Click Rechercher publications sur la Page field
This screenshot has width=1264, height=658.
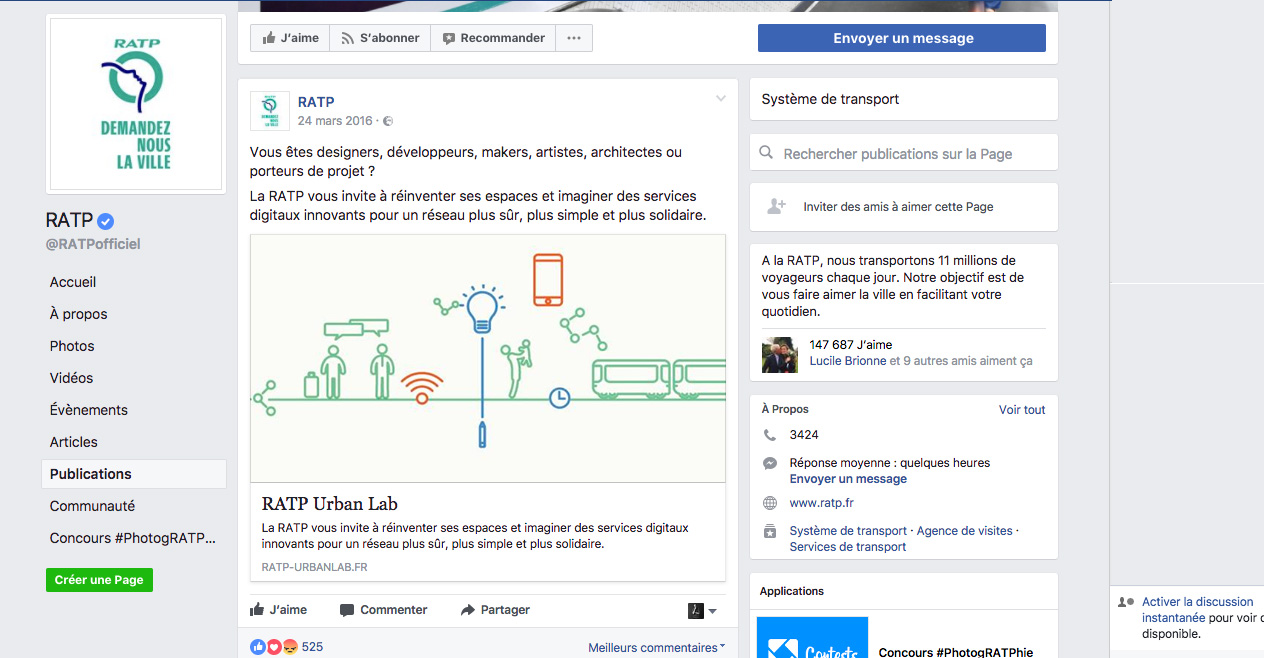pos(904,153)
